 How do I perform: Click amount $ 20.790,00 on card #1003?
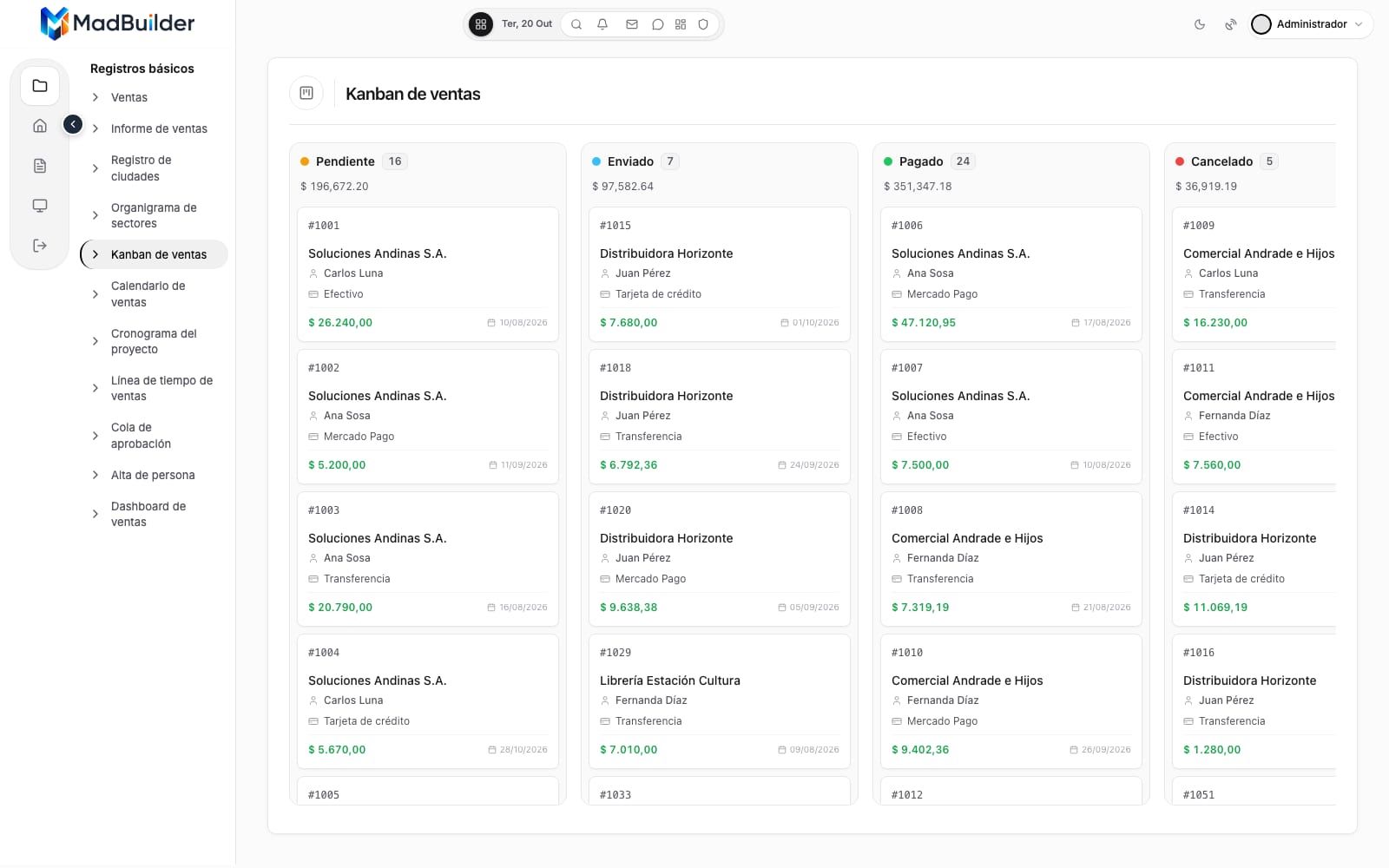(340, 608)
